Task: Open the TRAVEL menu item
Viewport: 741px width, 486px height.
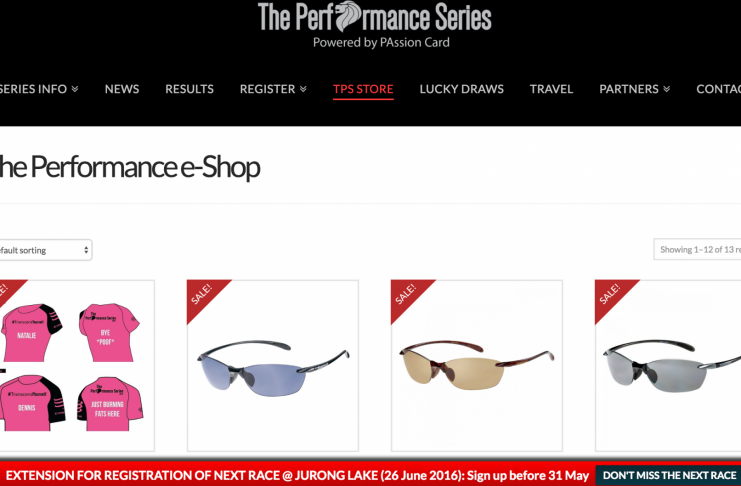Action: 551,89
